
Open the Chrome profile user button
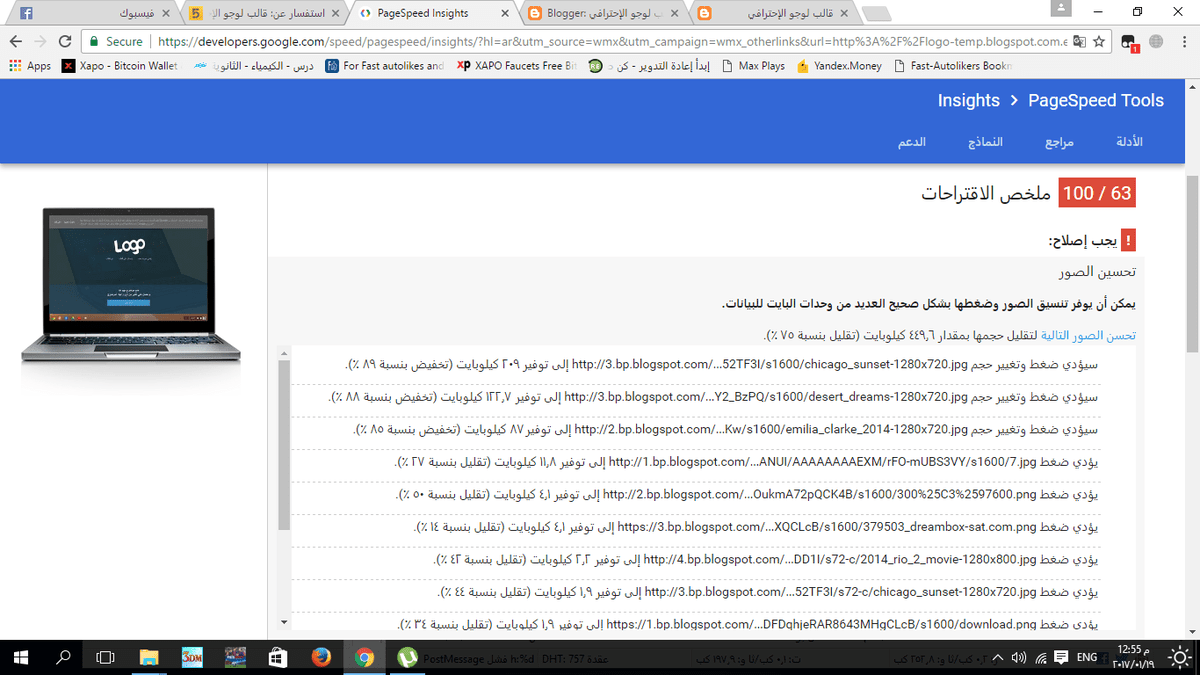tap(1063, 9)
